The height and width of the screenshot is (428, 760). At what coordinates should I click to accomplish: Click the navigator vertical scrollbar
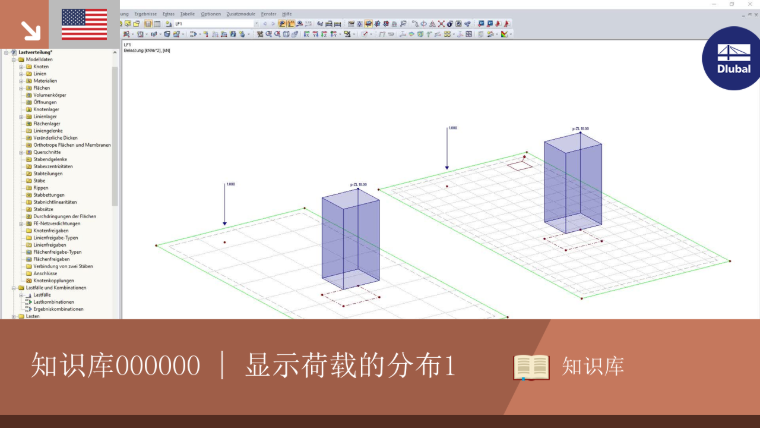pyautogui.click(x=115, y=136)
